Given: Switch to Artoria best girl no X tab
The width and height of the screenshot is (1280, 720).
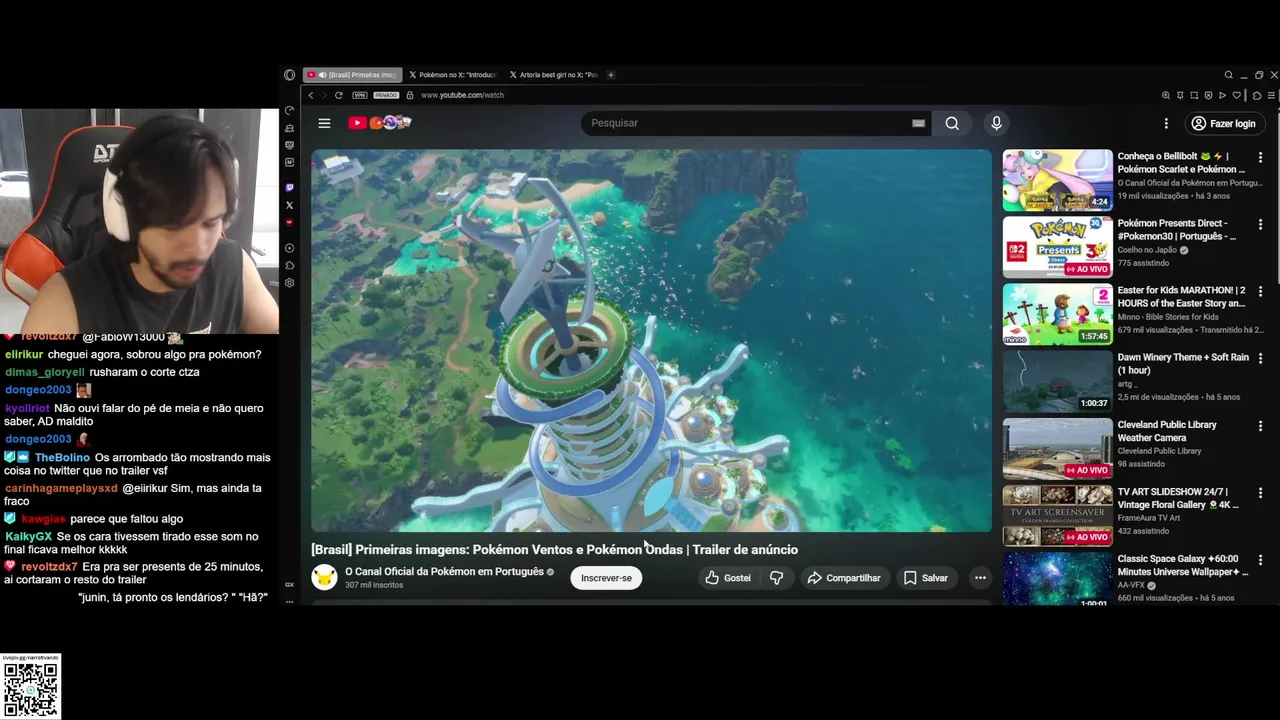Looking at the screenshot, I should tap(553, 75).
